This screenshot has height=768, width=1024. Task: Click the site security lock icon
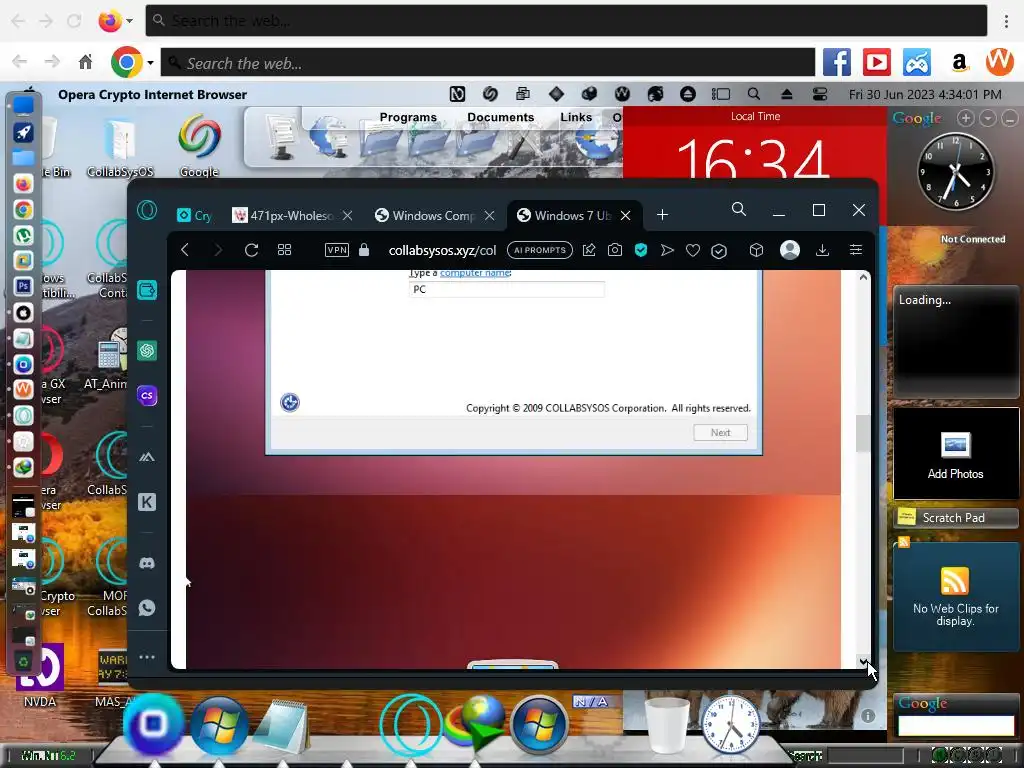click(x=364, y=249)
